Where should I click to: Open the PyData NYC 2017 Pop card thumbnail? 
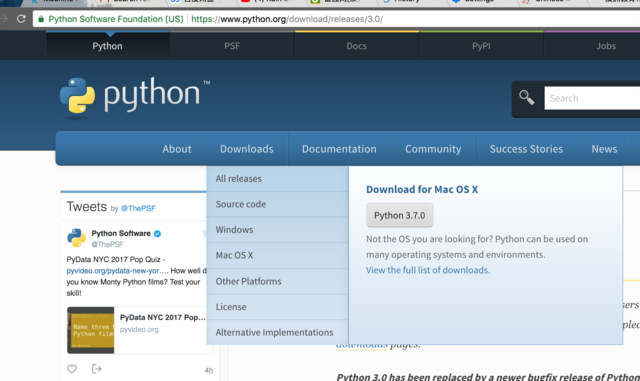[91, 330]
